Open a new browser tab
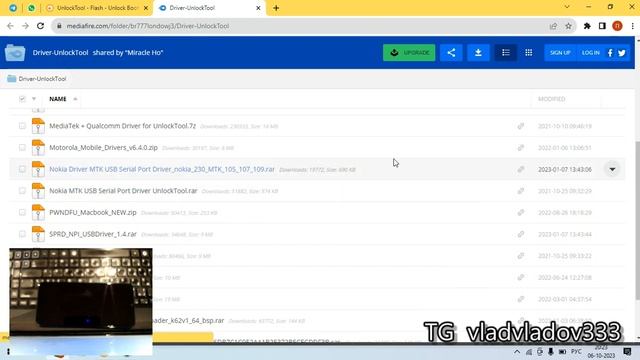The image size is (640, 360). pyautogui.click(x=276, y=8)
